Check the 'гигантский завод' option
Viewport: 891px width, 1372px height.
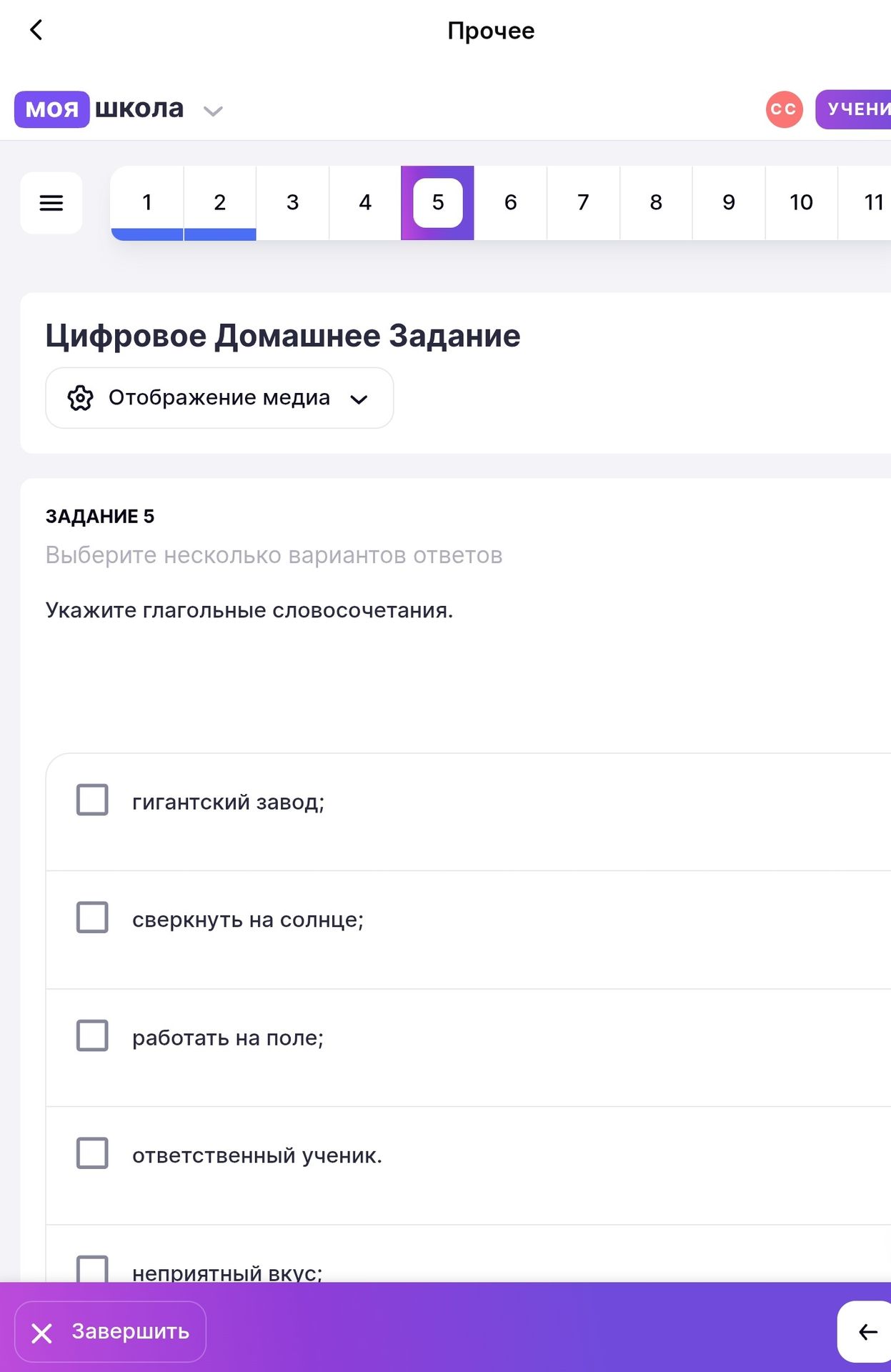click(x=92, y=800)
